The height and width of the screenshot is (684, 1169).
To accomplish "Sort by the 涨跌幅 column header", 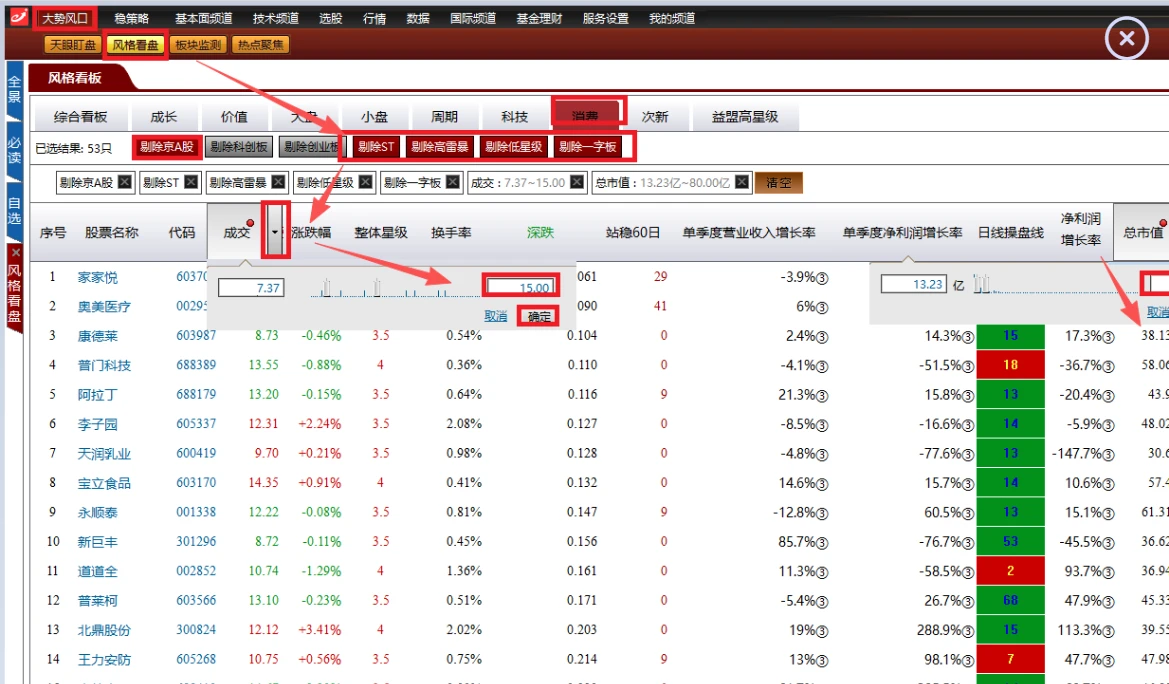I will [x=311, y=233].
